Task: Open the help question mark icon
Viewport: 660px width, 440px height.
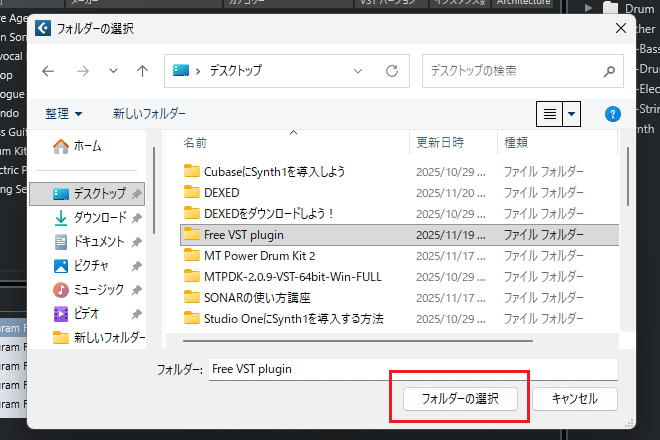Action: click(x=614, y=114)
